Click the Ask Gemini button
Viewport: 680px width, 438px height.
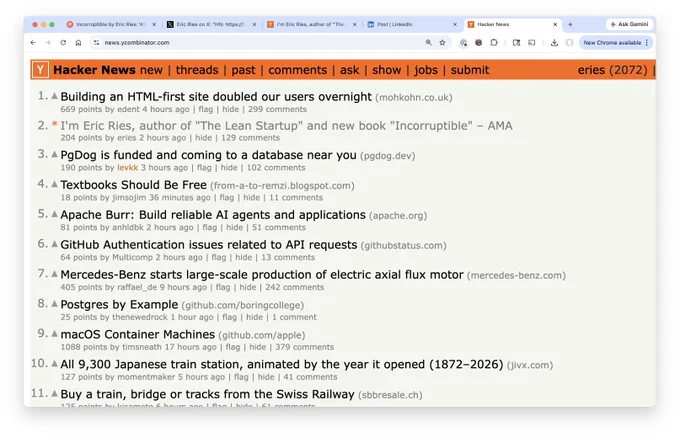coord(629,24)
